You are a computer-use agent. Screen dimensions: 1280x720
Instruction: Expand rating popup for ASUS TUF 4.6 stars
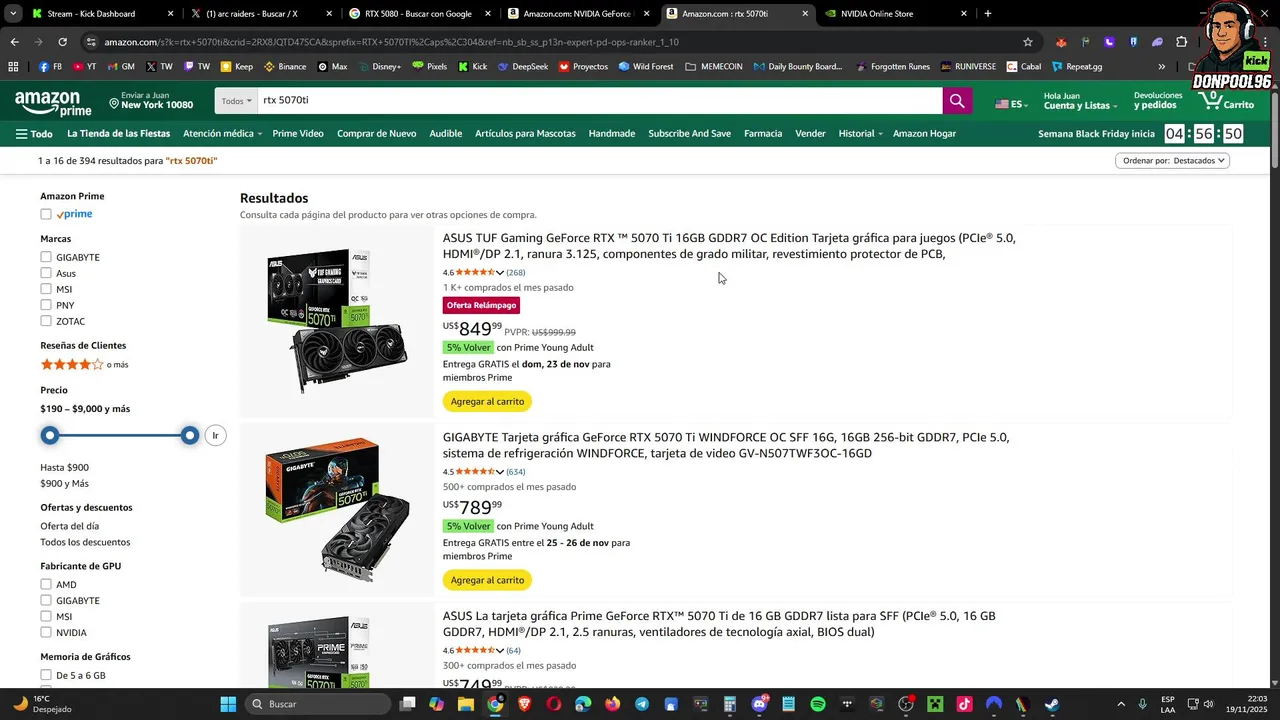click(500, 273)
